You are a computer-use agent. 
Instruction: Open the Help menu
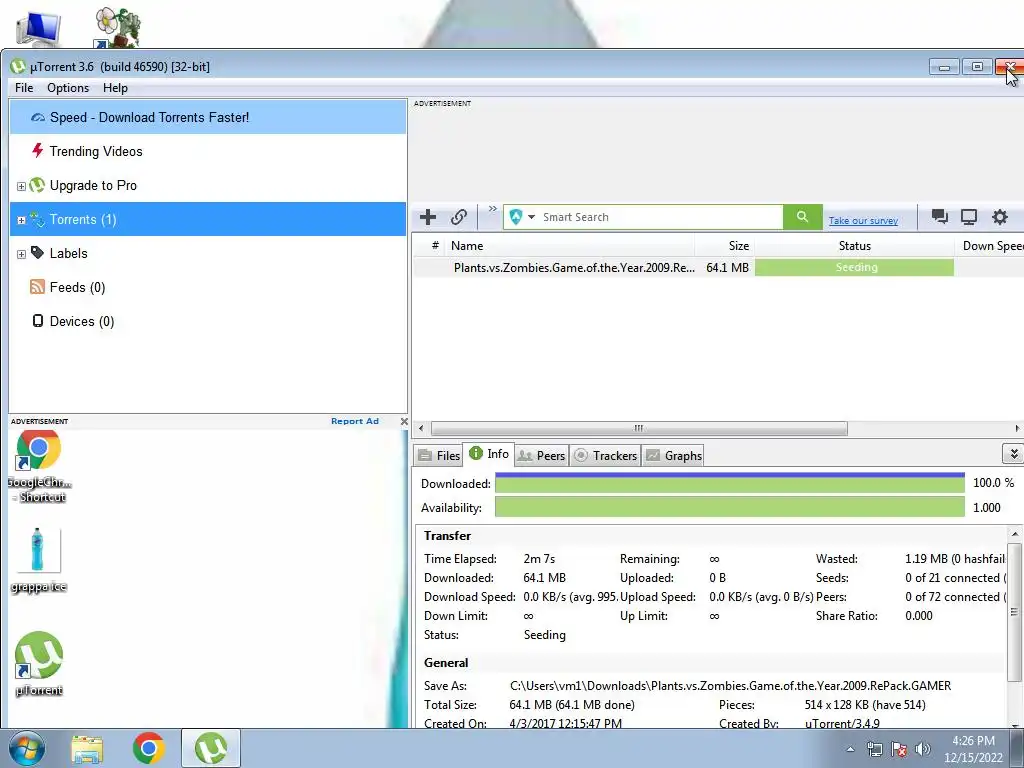(x=115, y=88)
